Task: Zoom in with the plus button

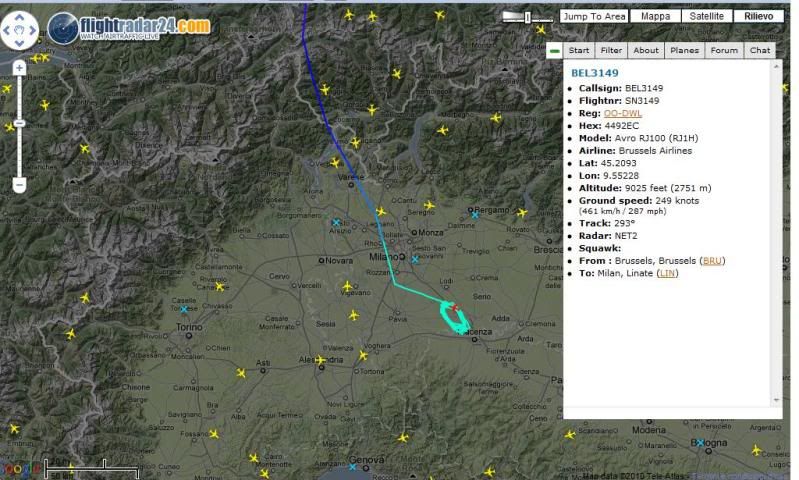Action: tap(19, 68)
